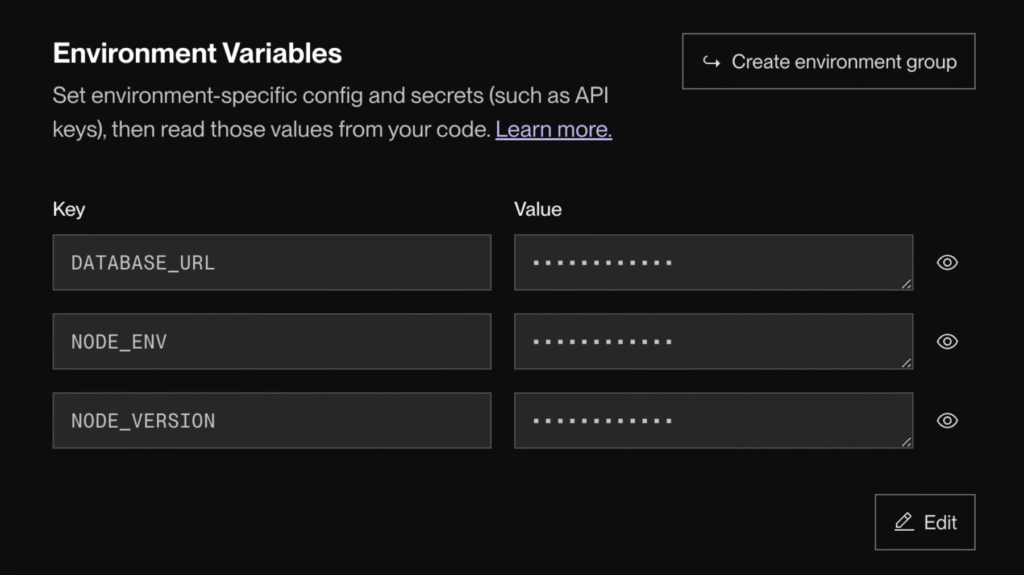Click the pencil icon on Edit button
1024x575 pixels.
tap(904, 522)
